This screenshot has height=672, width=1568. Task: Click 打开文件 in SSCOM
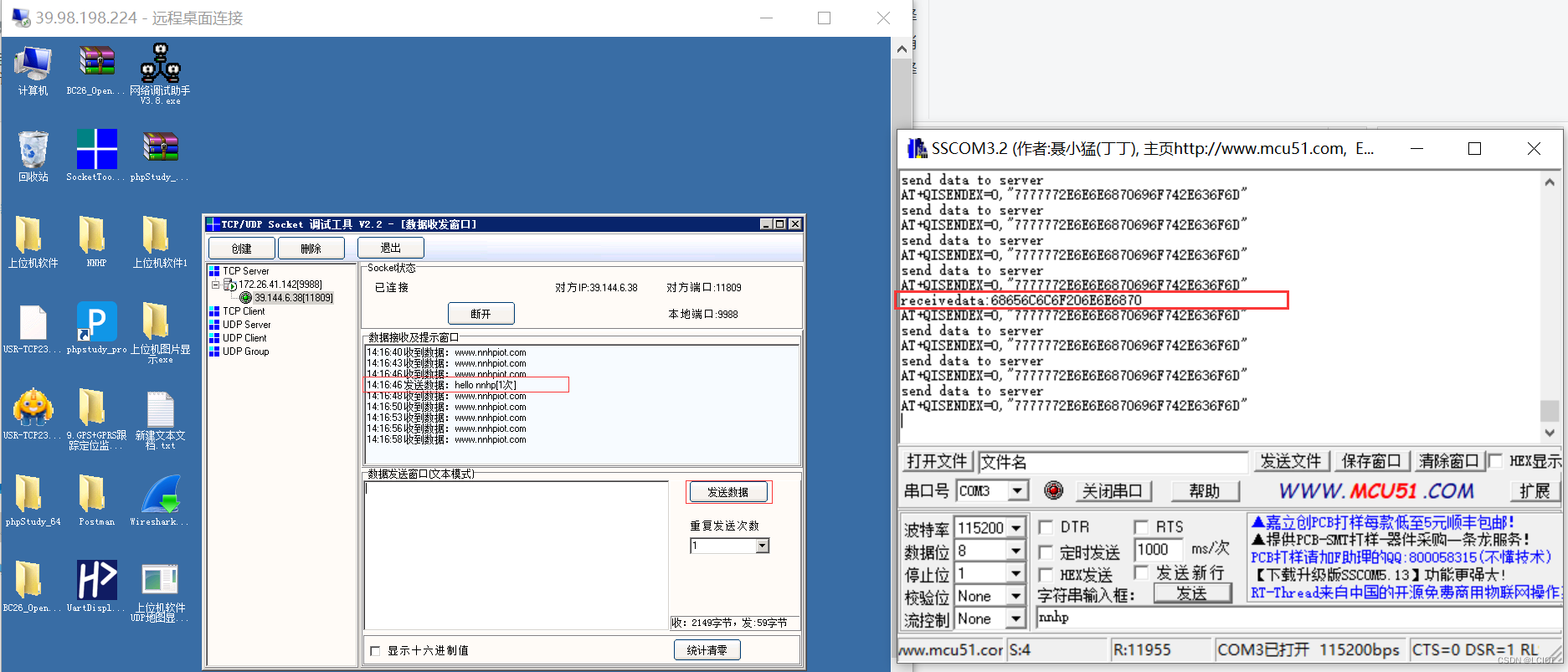click(937, 461)
